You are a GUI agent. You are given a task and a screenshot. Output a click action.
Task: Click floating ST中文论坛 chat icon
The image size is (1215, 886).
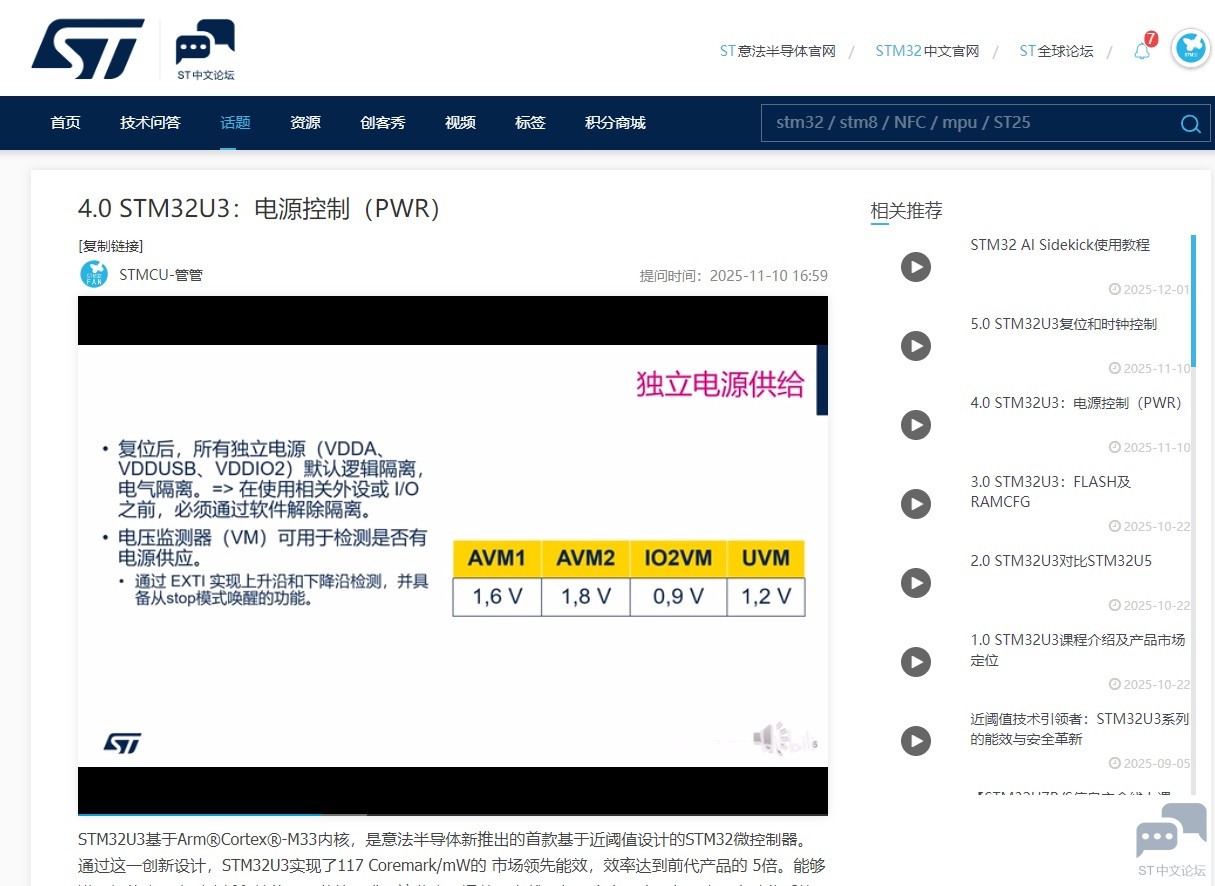(1171, 839)
